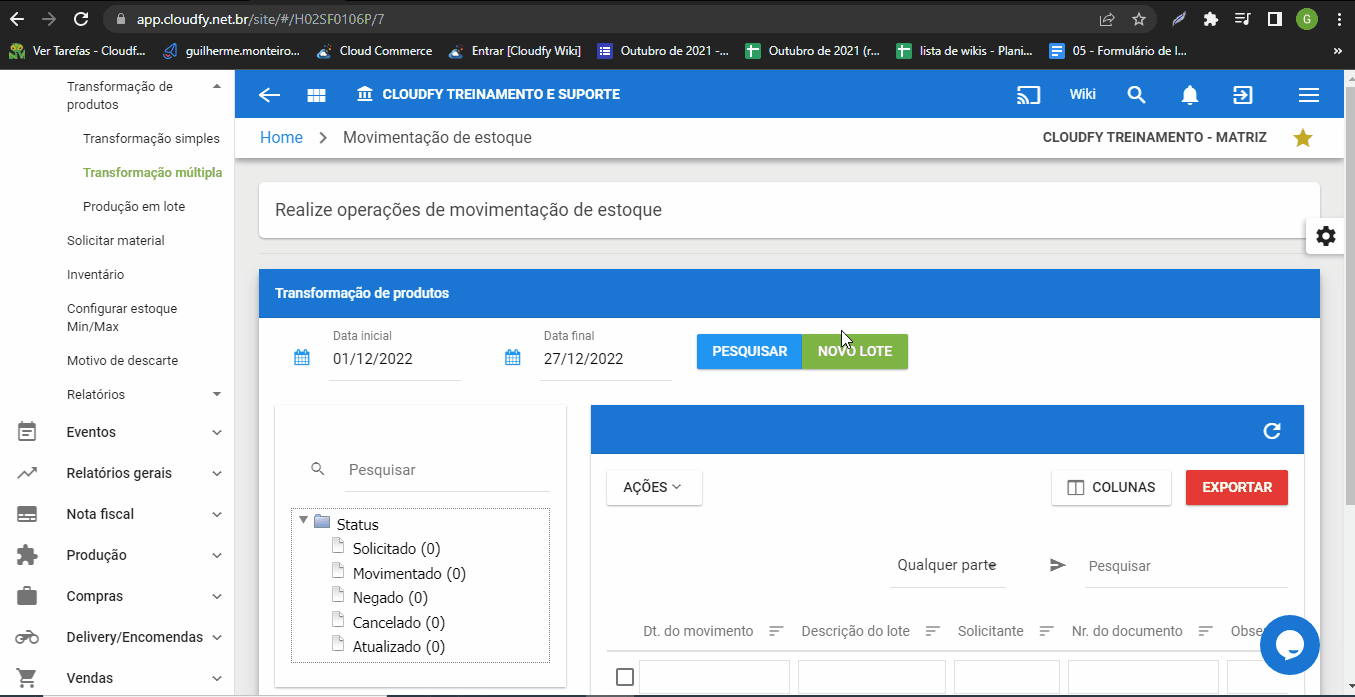
Task: Open the notifications bell icon
Action: tap(1189, 94)
